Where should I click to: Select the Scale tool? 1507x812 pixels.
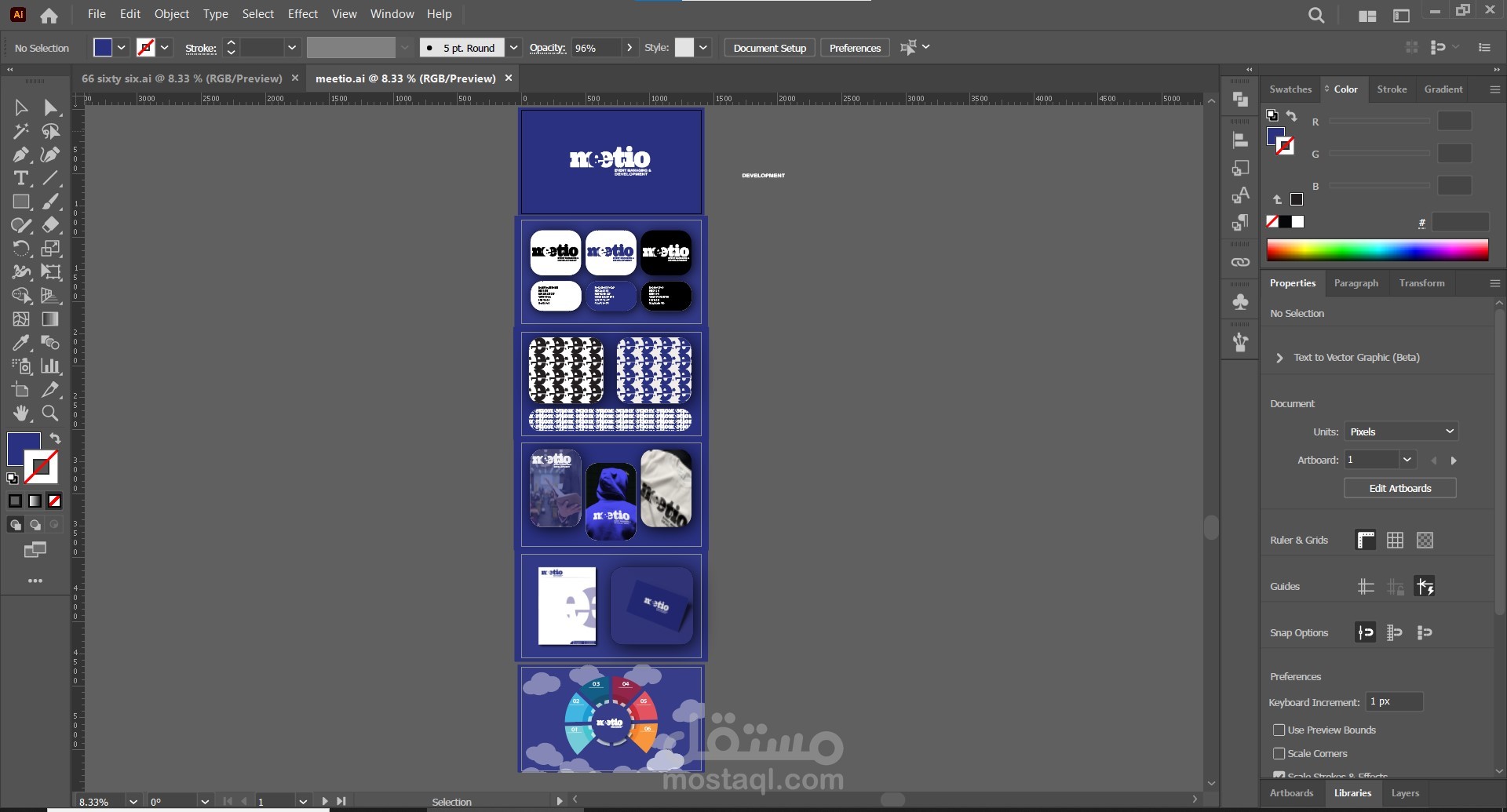point(51,249)
